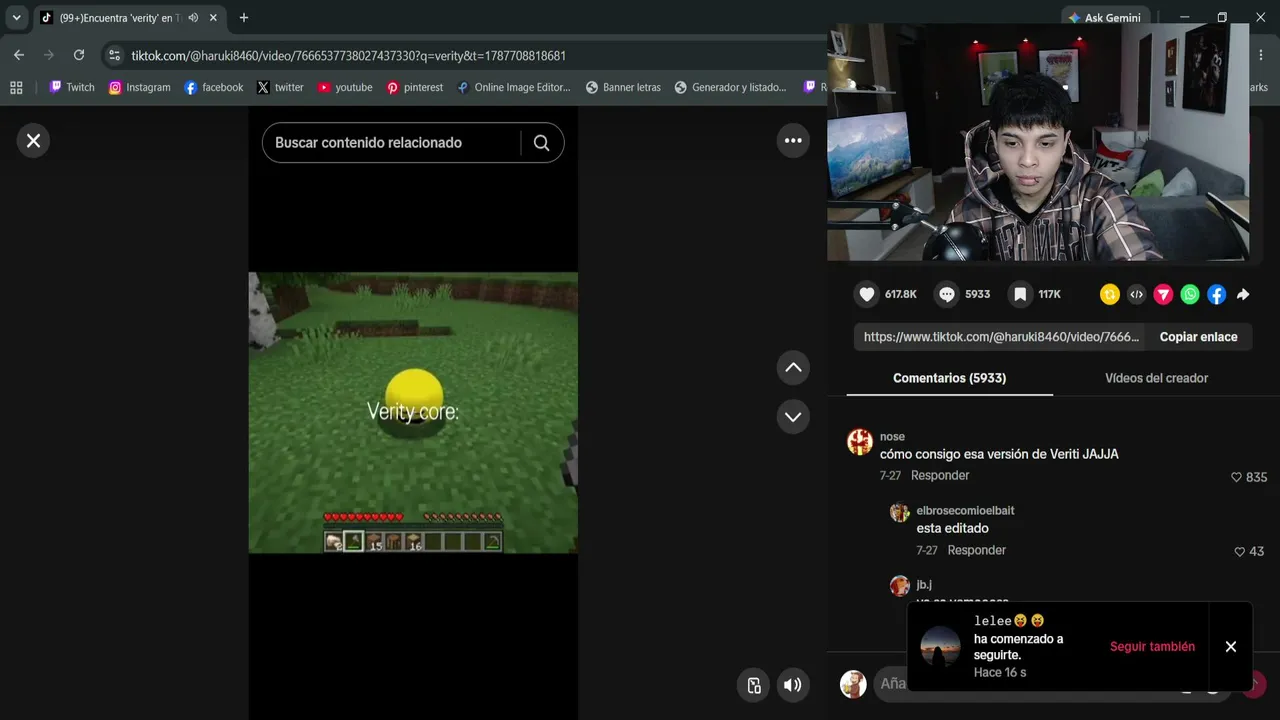Click the paused Minecraft video
Viewport: 1280px width, 720px height.
(x=413, y=412)
